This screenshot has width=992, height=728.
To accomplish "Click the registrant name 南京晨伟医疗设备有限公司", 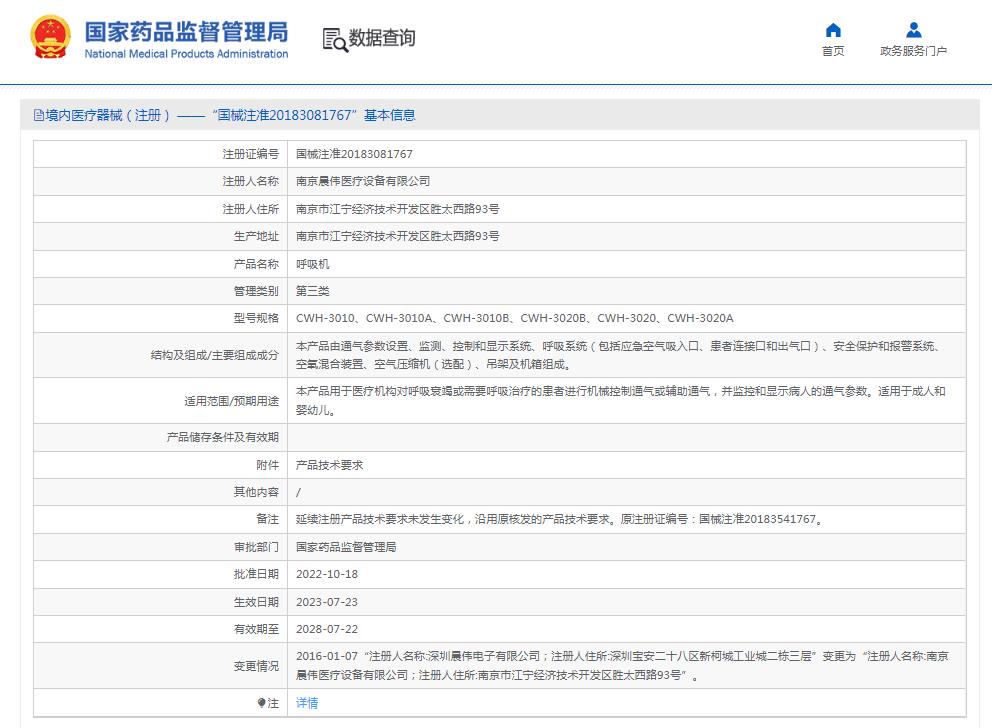I will pos(363,181).
